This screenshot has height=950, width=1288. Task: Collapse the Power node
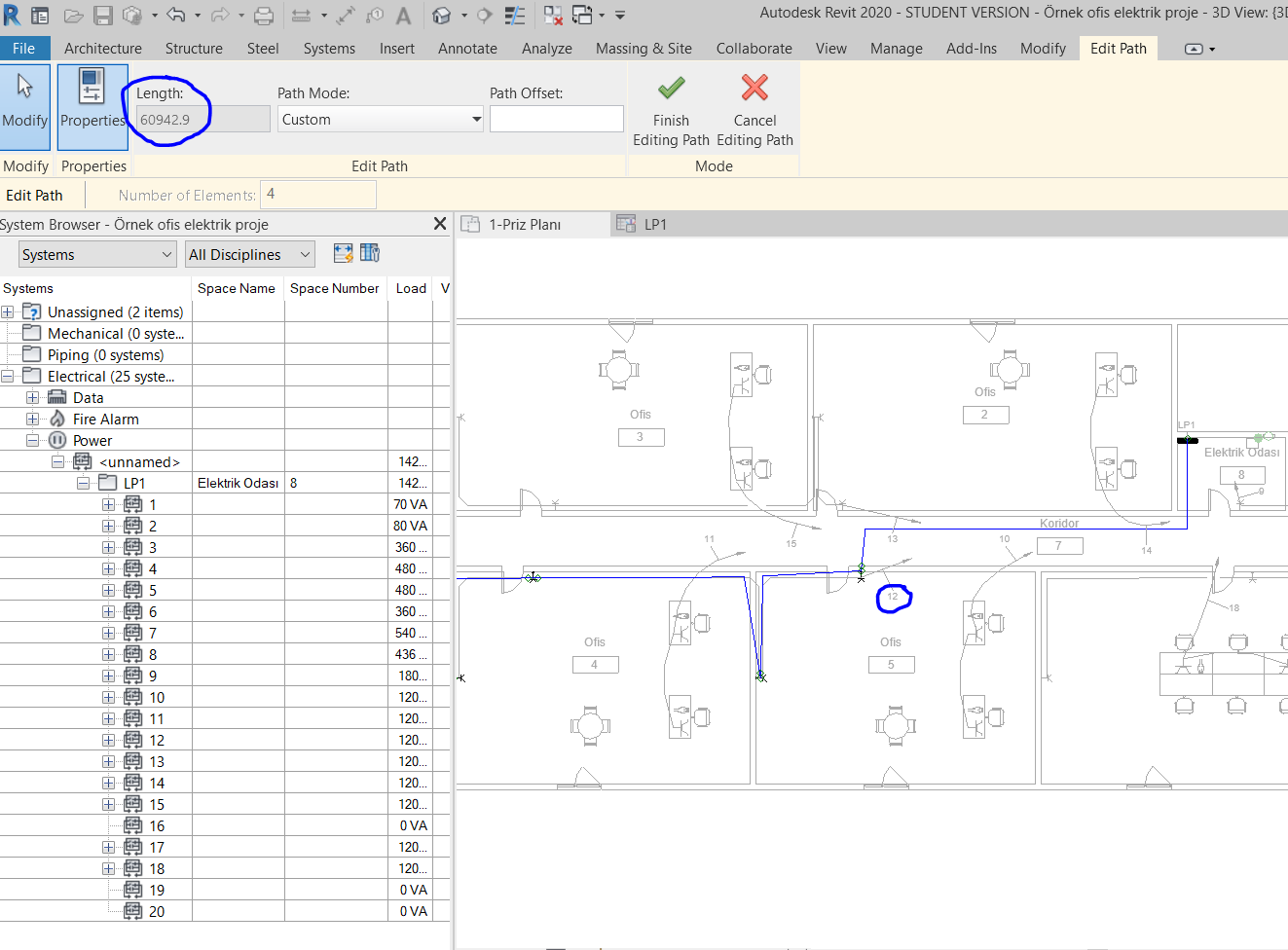[32, 441]
